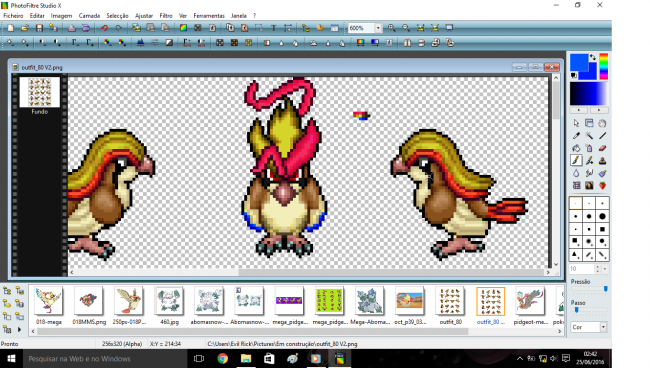This screenshot has height=368, width=650.
Task: Click the Scanner import icon
Action: tap(86, 28)
